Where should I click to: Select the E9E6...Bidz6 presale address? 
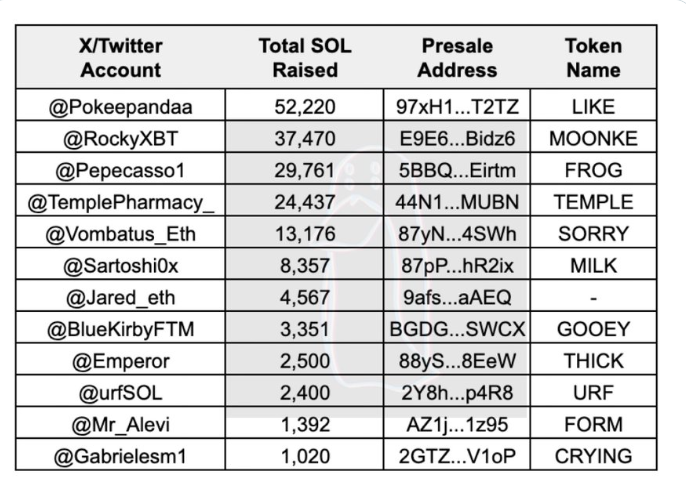[457, 138]
